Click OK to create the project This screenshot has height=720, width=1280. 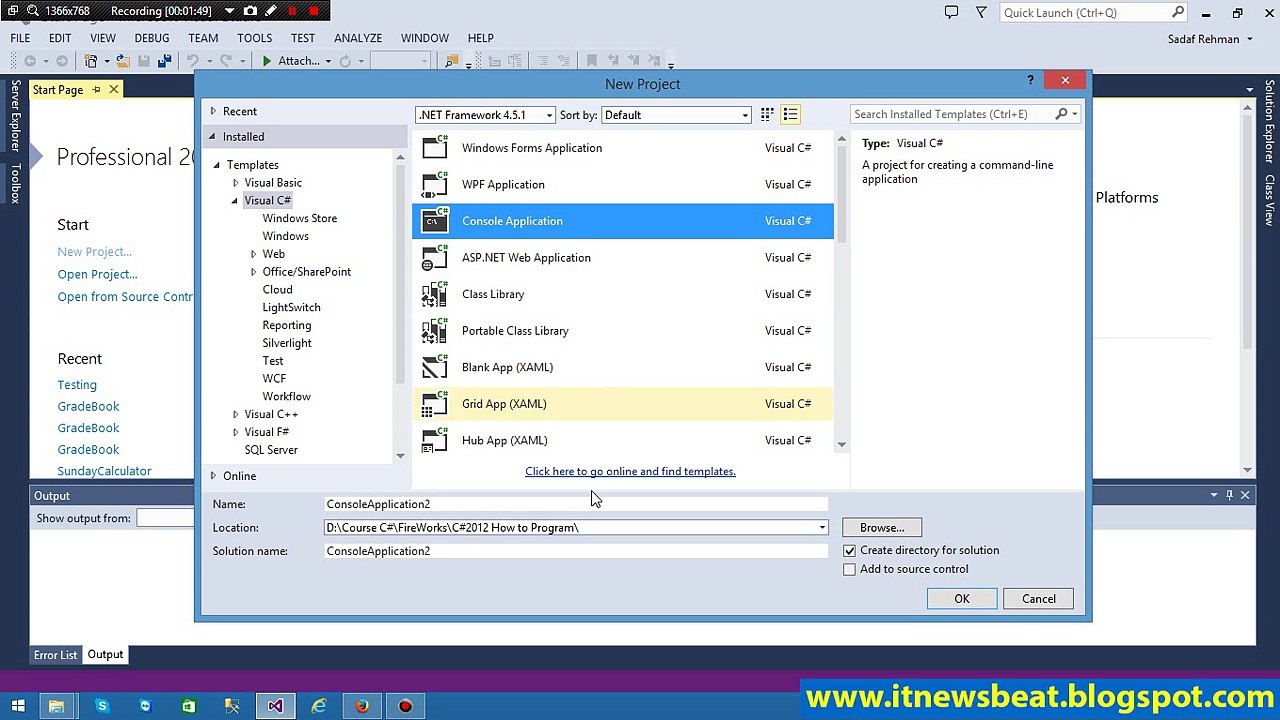pyautogui.click(x=961, y=599)
